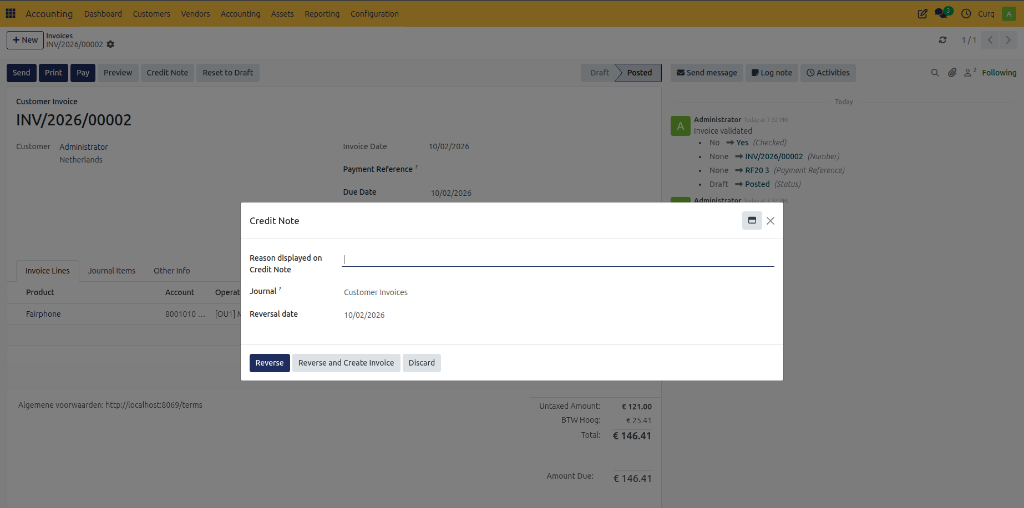
Task: Click the paperclip attachments icon
Action: [x=952, y=72]
